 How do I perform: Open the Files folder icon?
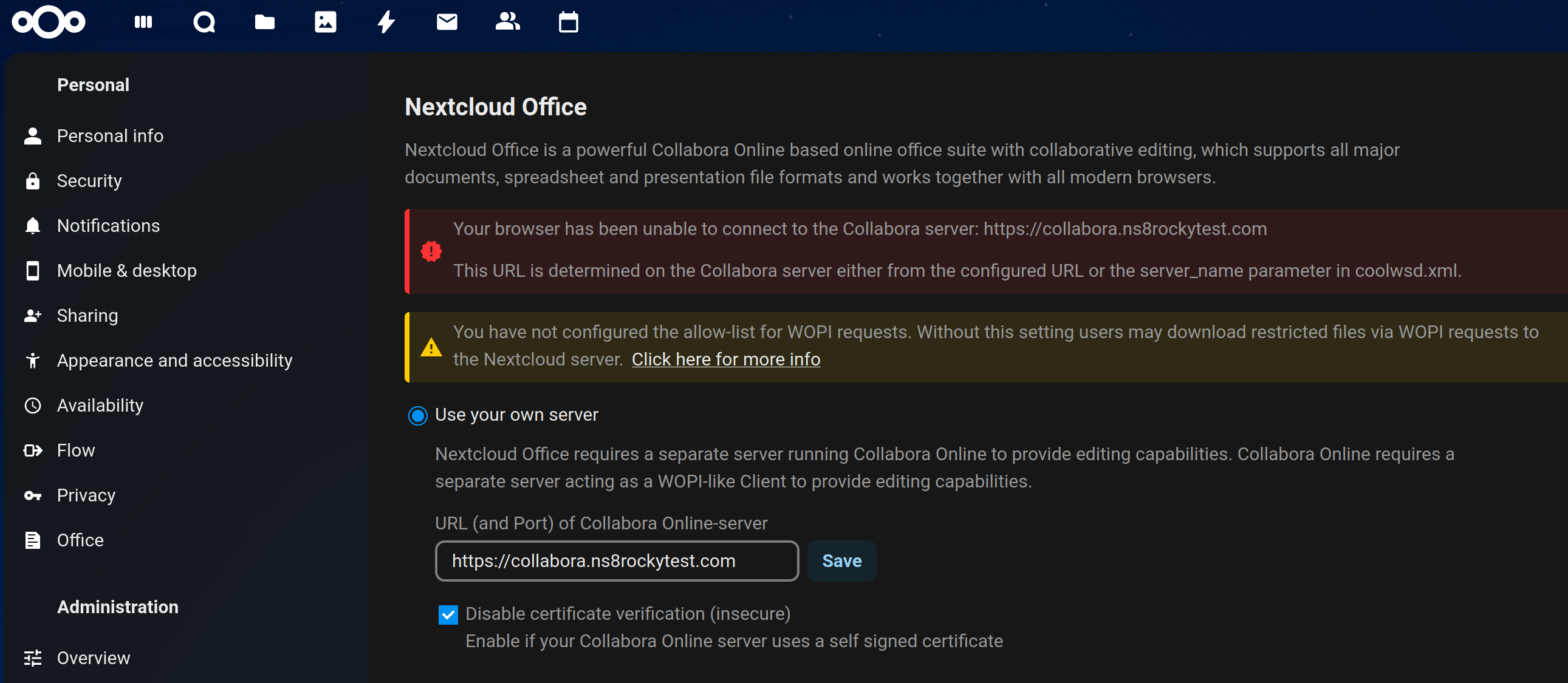pos(265,22)
